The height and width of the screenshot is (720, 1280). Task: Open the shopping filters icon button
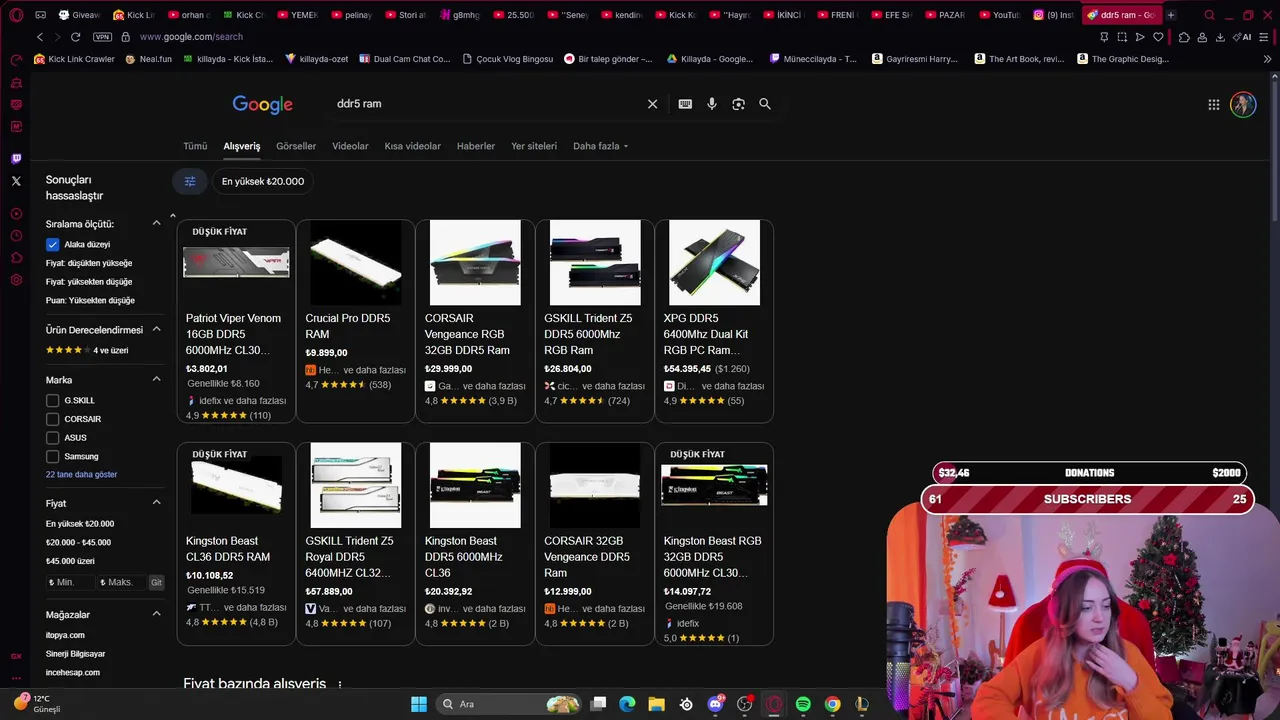coord(190,181)
